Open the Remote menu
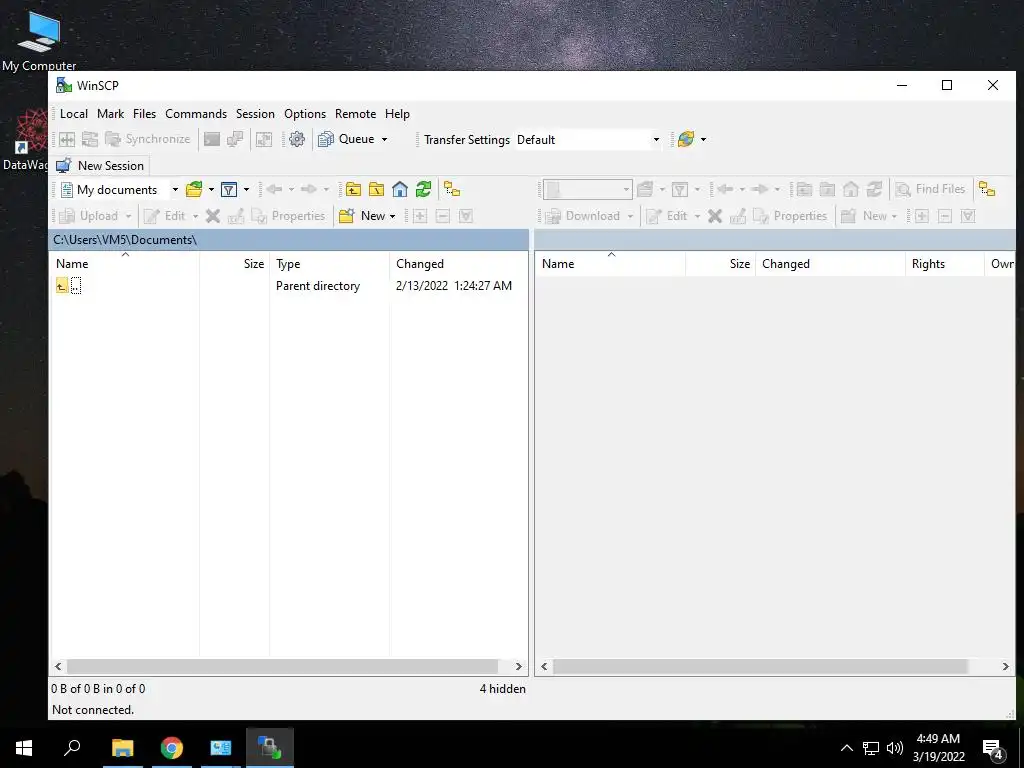Screen dimensions: 1024x768 tap(355, 114)
